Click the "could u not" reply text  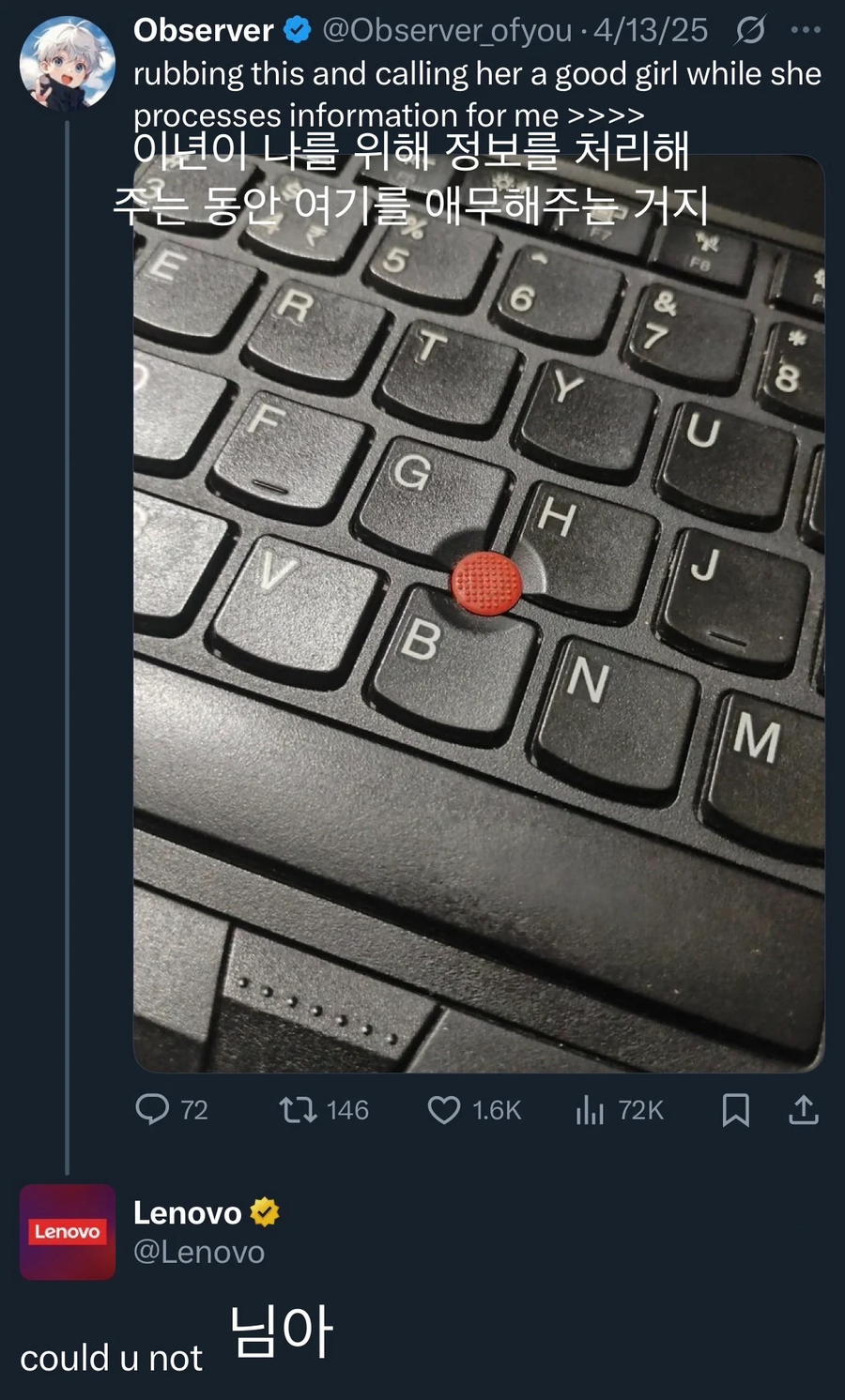pyautogui.click(x=111, y=1358)
